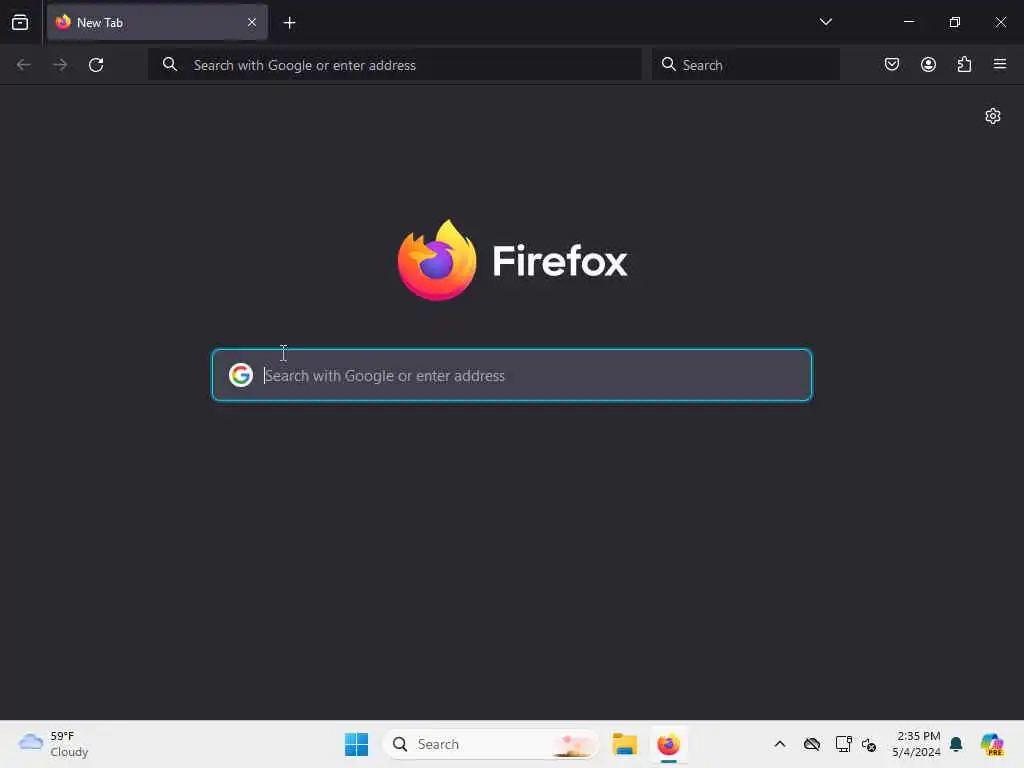Open a new tab with the plus button
Viewport: 1024px width, 768px height.
click(x=289, y=23)
